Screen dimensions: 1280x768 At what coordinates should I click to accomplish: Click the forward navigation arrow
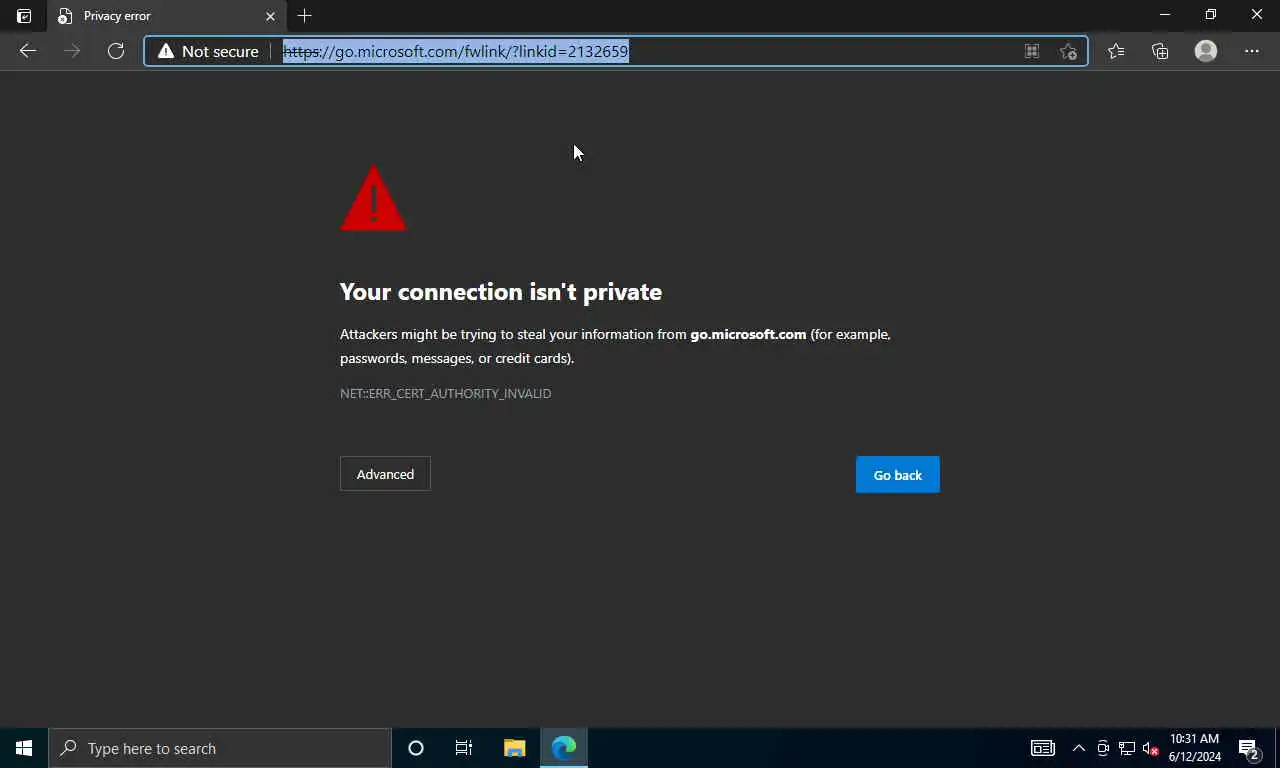[x=72, y=51]
